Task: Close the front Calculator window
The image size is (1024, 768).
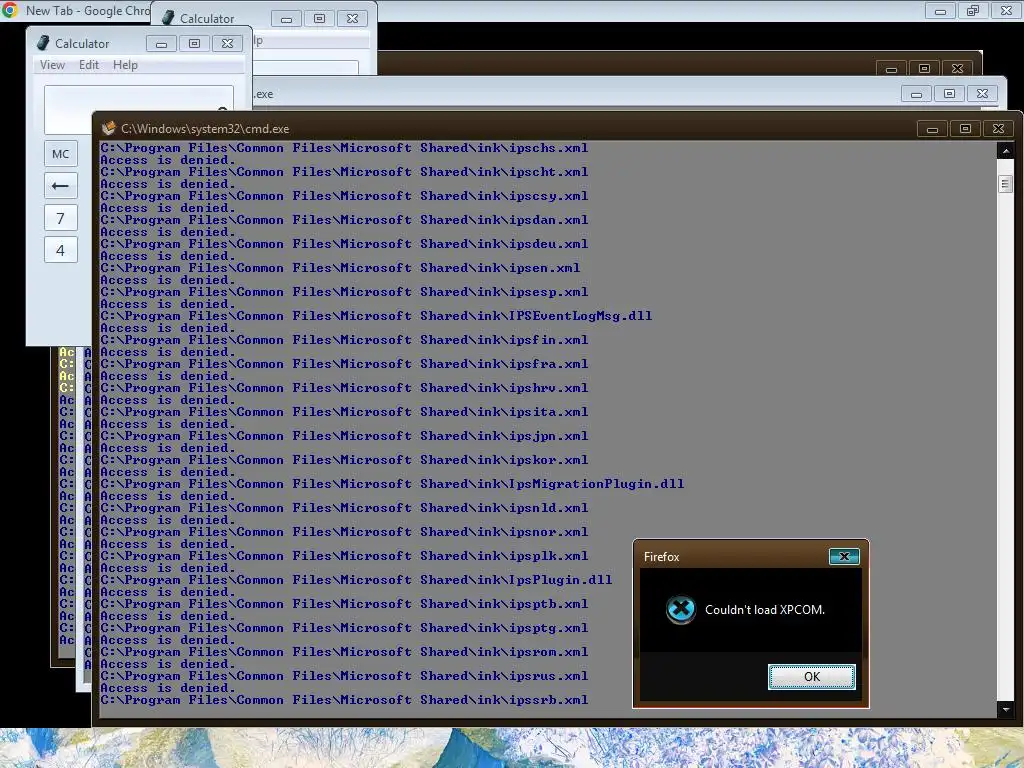Action: pyautogui.click(x=227, y=44)
